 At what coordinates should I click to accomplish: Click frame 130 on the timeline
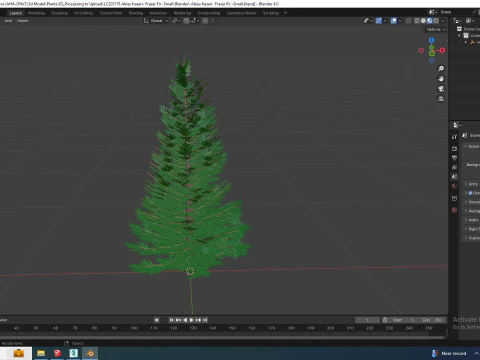pos(193,328)
